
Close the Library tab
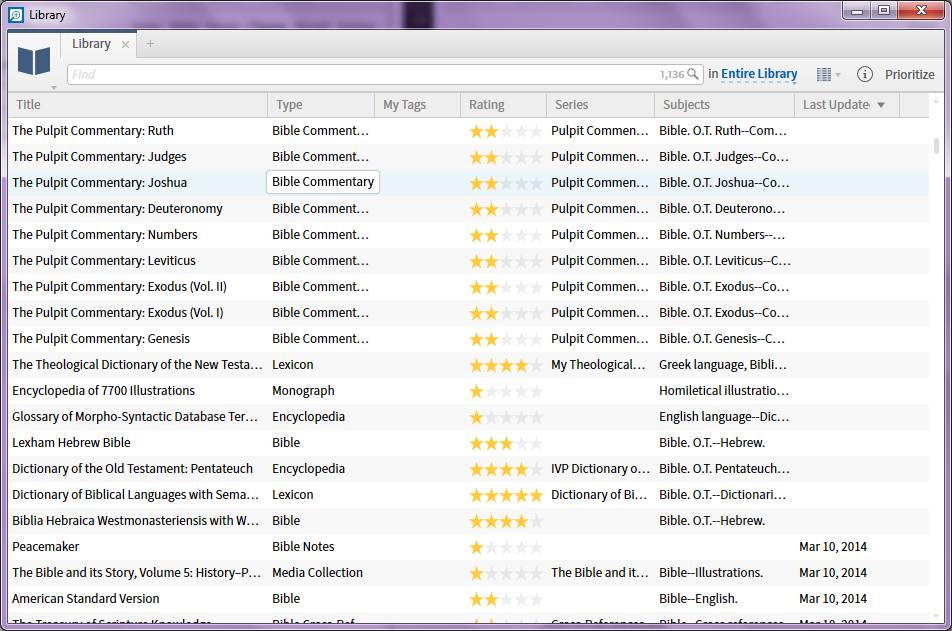point(125,44)
